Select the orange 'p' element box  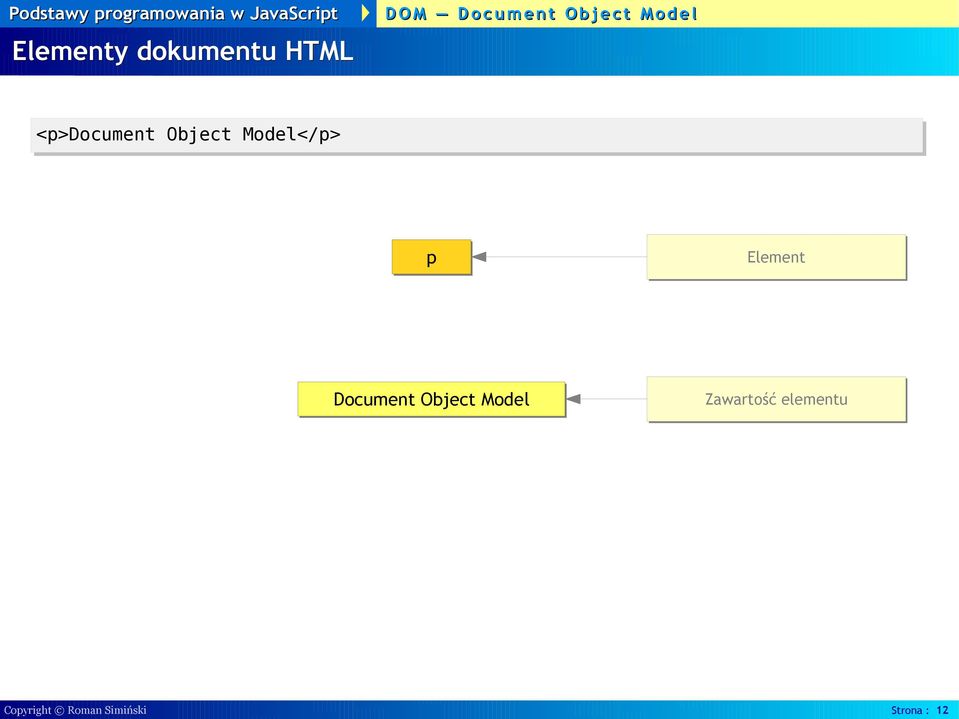point(431,257)
